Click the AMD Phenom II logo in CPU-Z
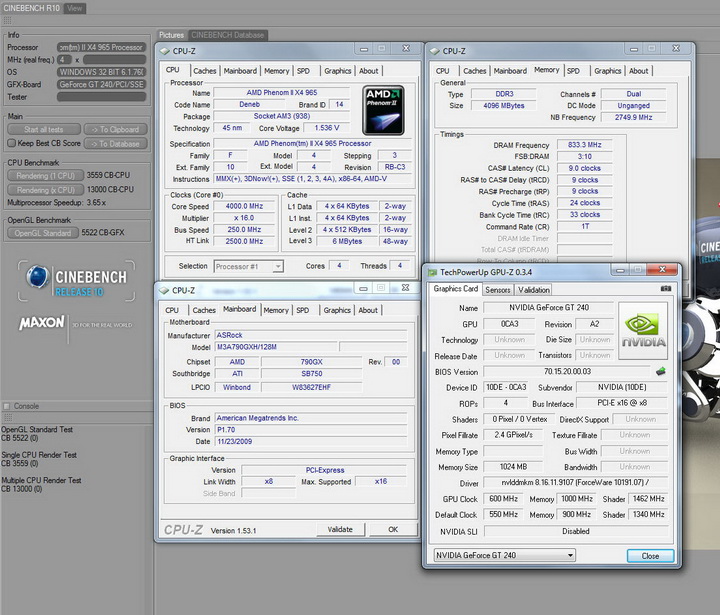Screen dimensions: 720x615 click(382, 109)
